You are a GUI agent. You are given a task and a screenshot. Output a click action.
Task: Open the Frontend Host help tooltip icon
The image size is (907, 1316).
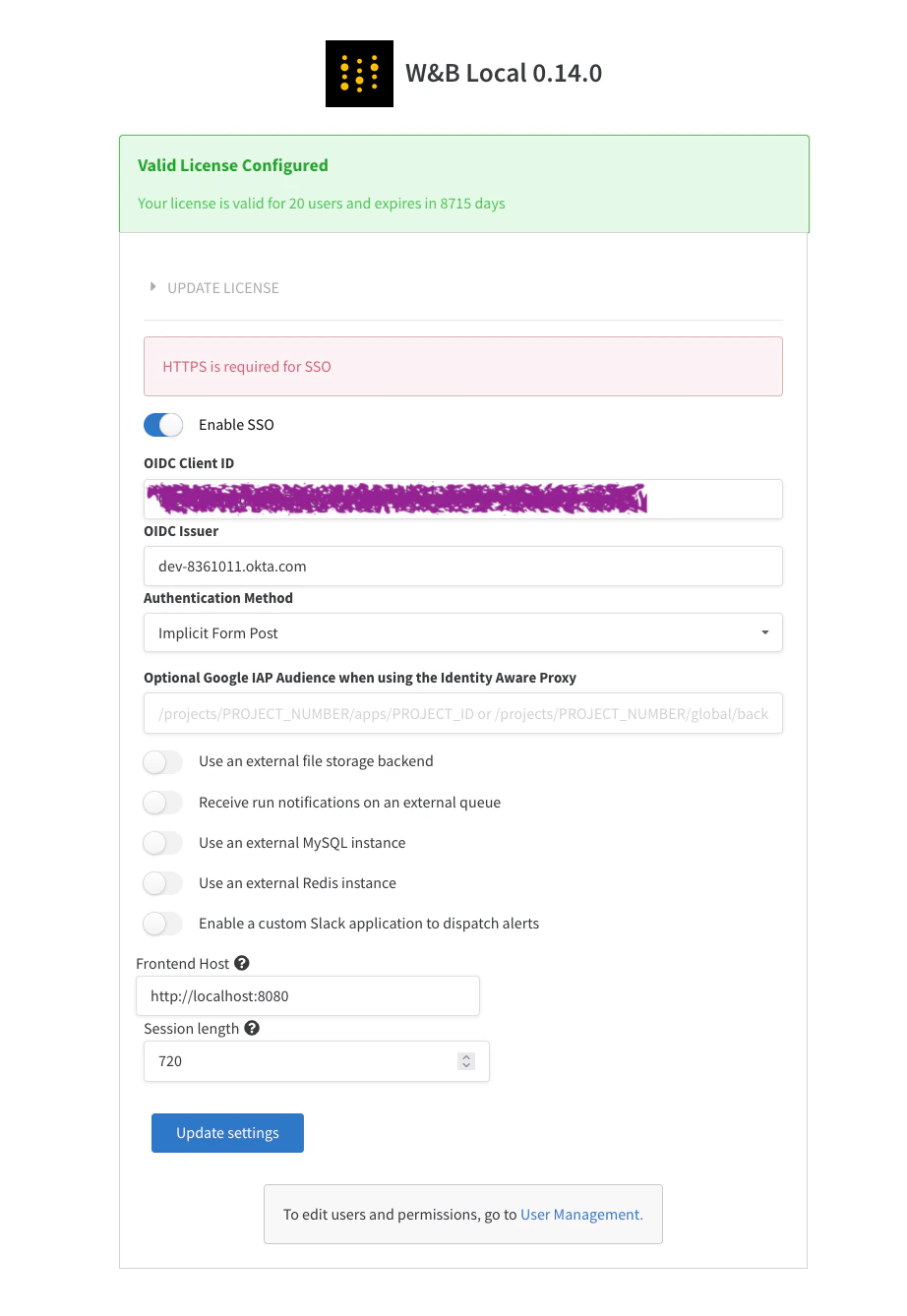coord(242,962)
